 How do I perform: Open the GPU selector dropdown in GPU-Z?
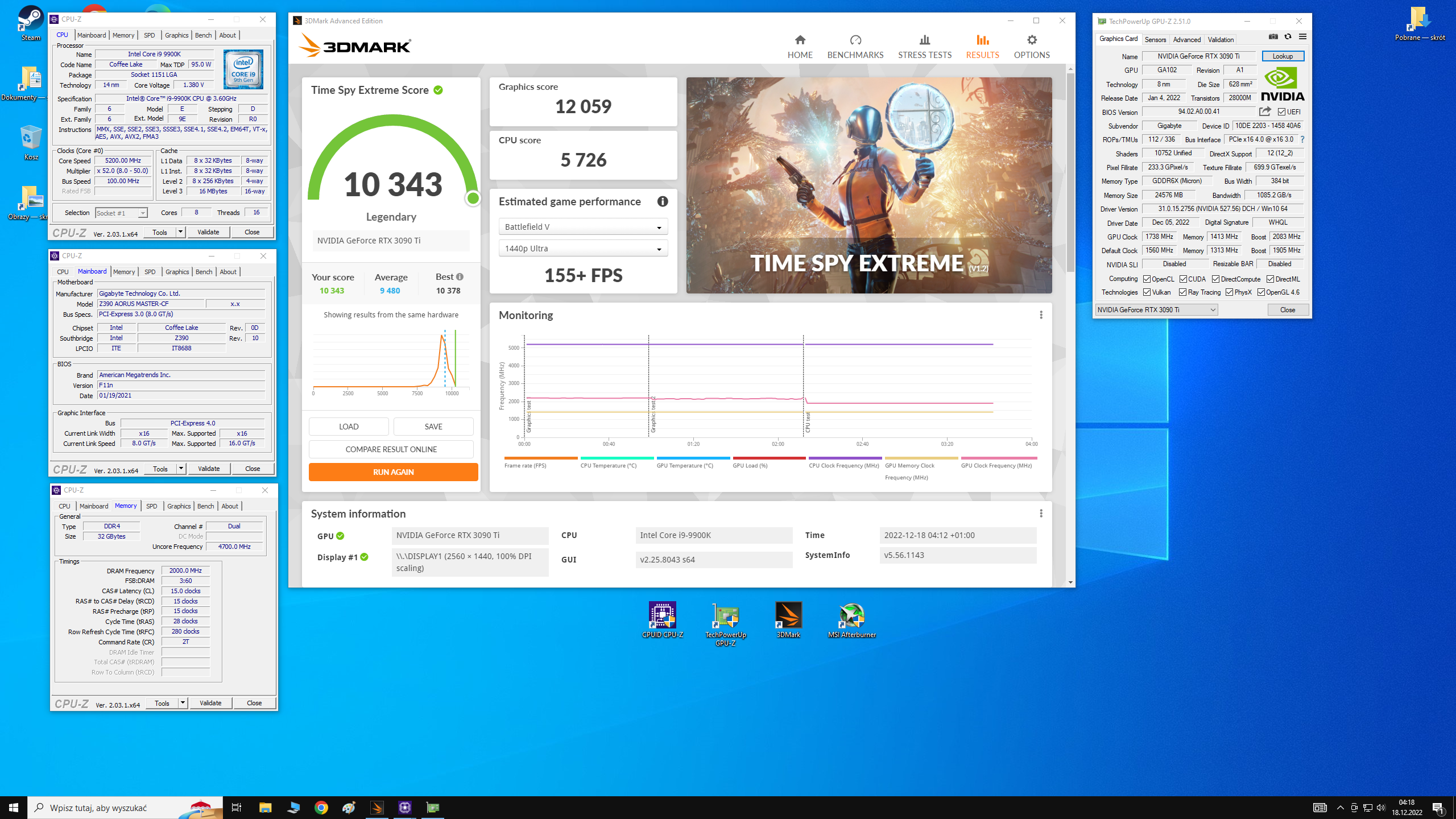(x=1156, y=310)
